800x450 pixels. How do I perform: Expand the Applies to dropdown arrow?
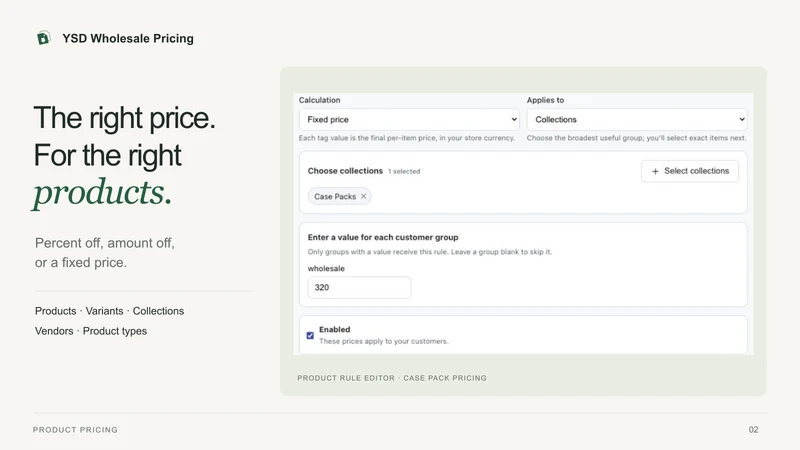(742, 119)
